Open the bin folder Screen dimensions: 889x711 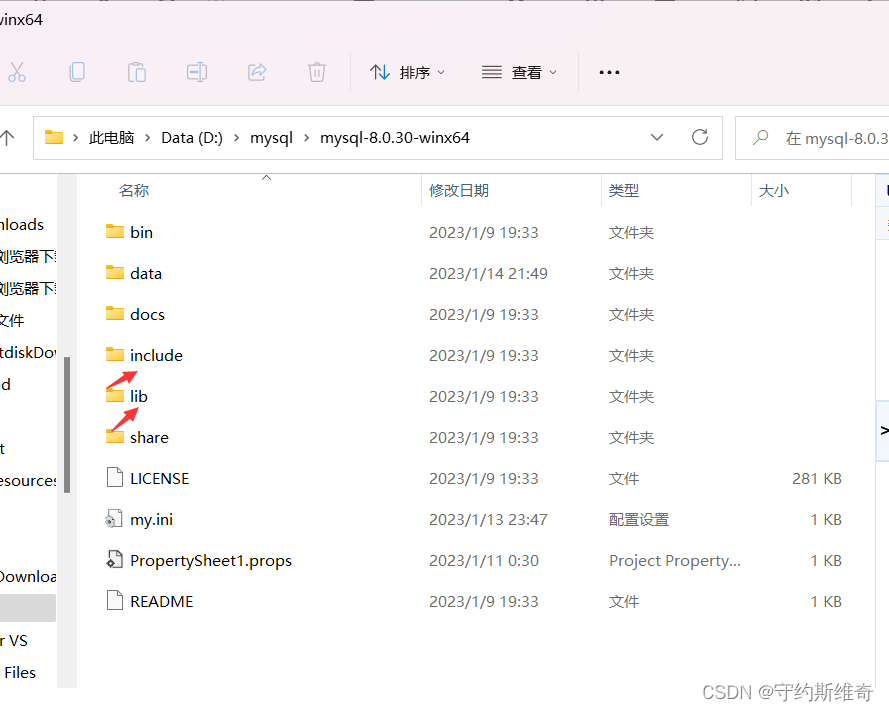[x=142, y=231]
